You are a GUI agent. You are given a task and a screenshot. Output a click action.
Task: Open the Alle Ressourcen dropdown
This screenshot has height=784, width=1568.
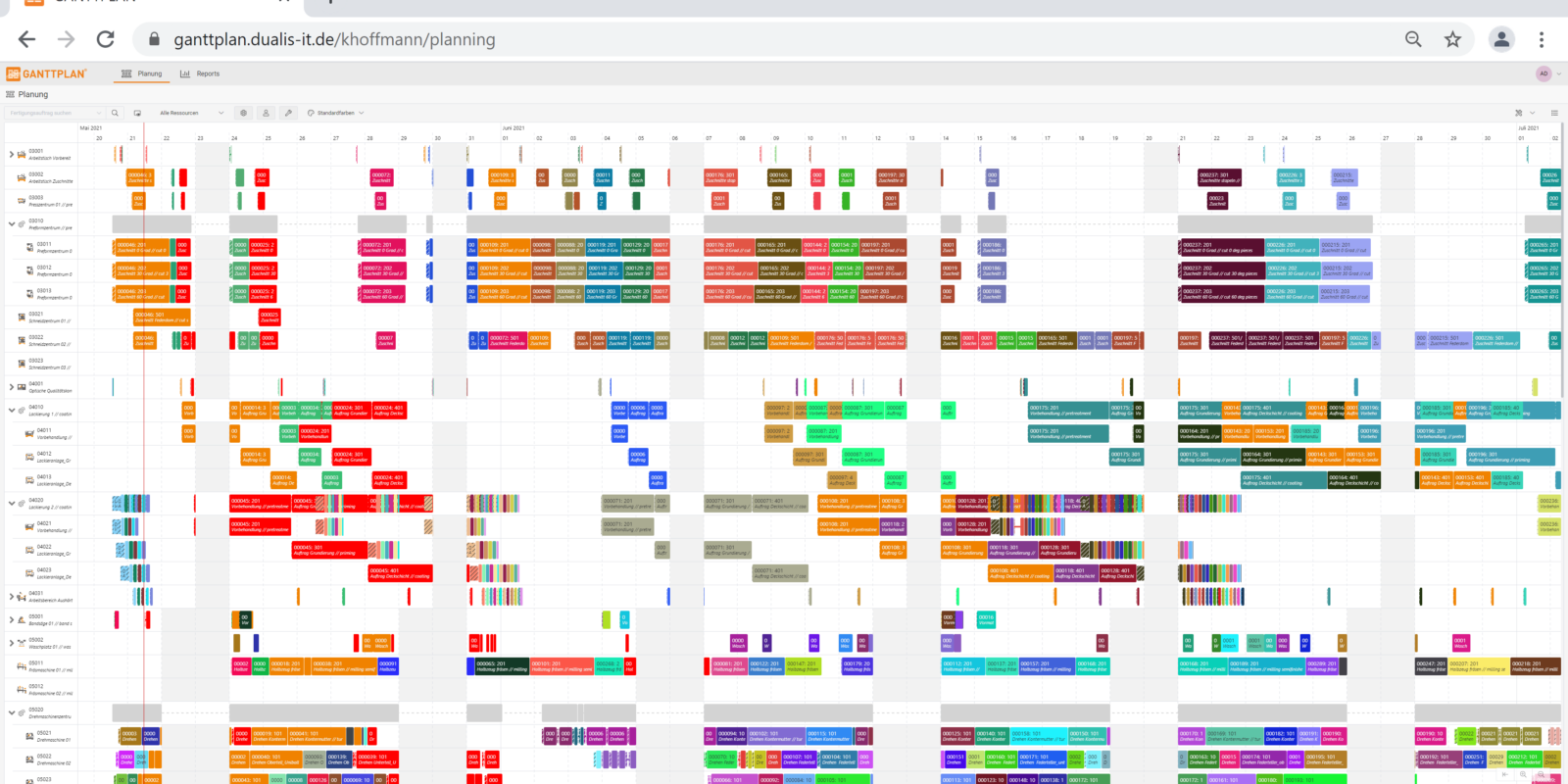tap(191, 113)
